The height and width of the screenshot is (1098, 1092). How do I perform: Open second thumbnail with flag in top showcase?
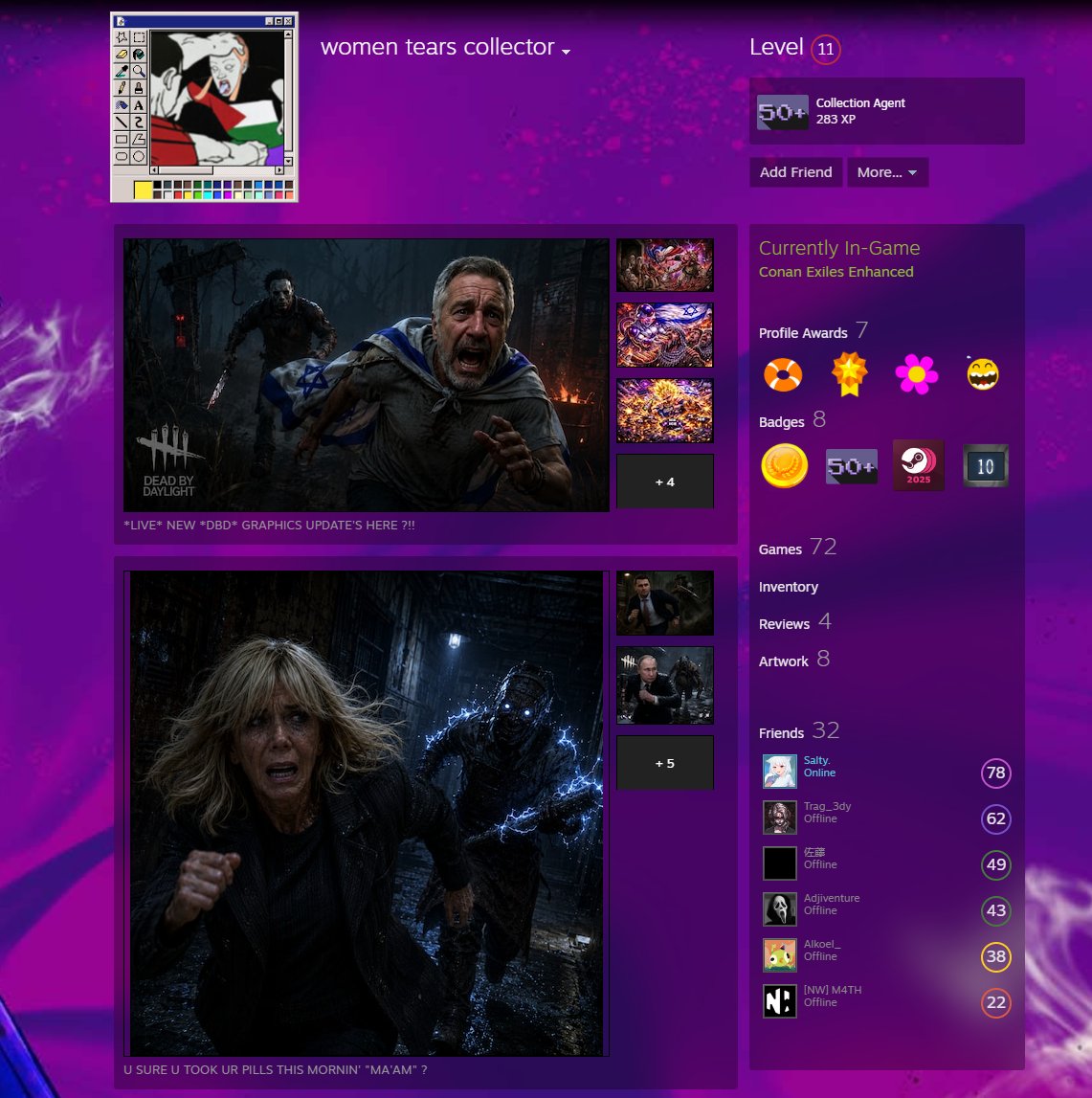pyautogui.click(x=665, y=335)
